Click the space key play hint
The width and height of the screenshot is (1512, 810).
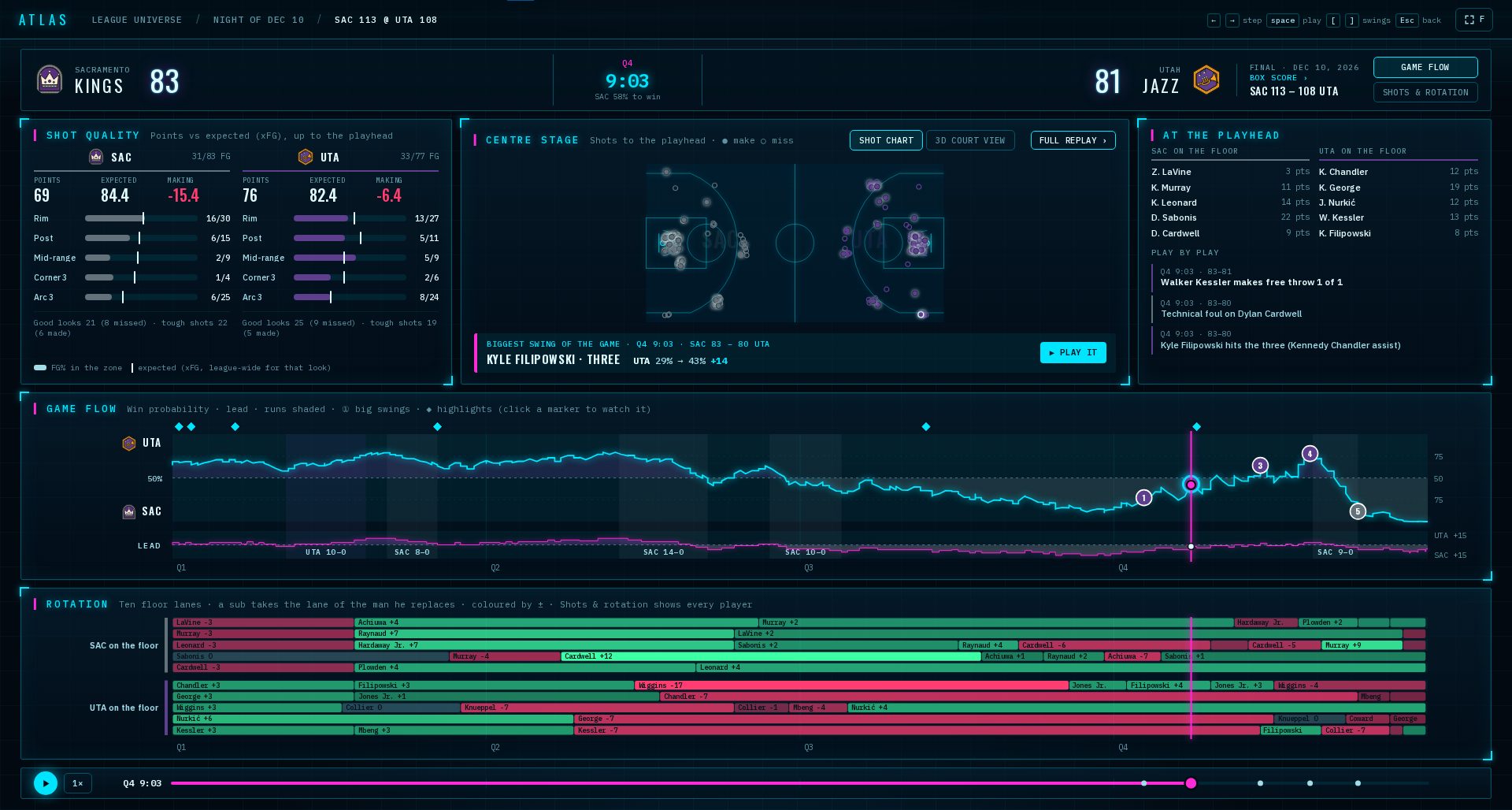click(1283, 20)
